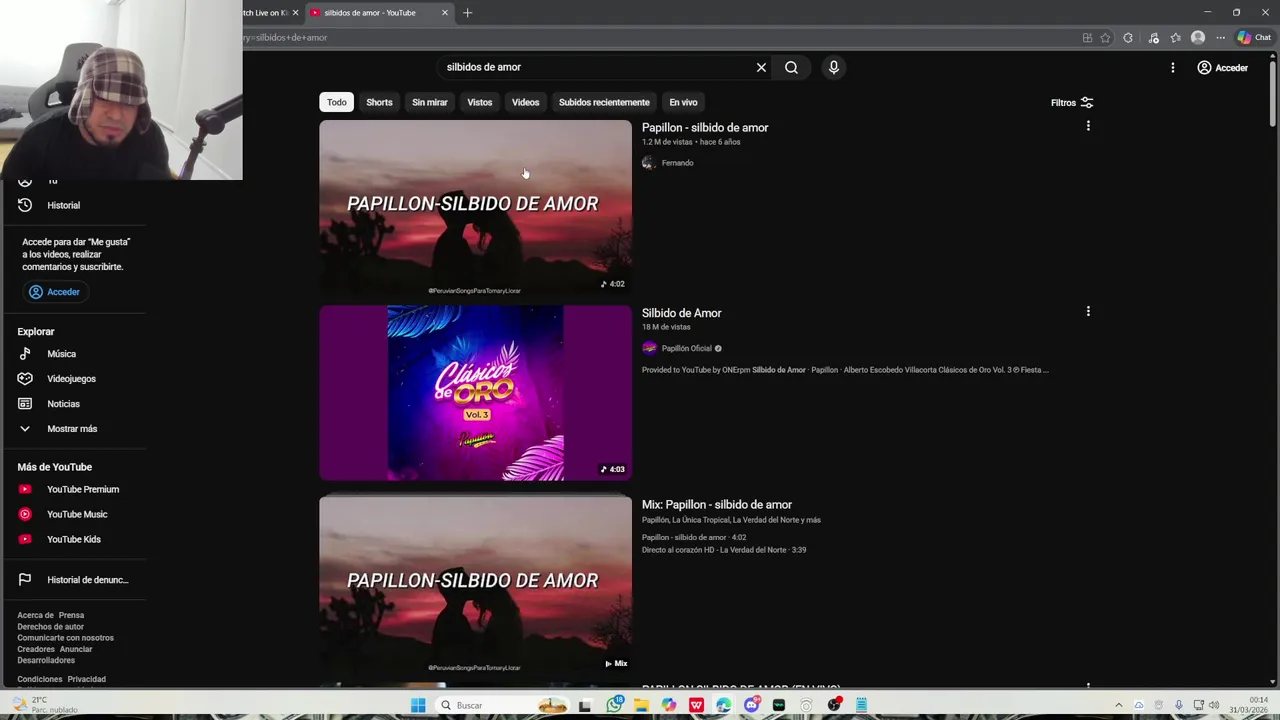Show hidden system tray icons
Image resolution: width=1280 pixels, height=720 pixels.
[1118, 705]
